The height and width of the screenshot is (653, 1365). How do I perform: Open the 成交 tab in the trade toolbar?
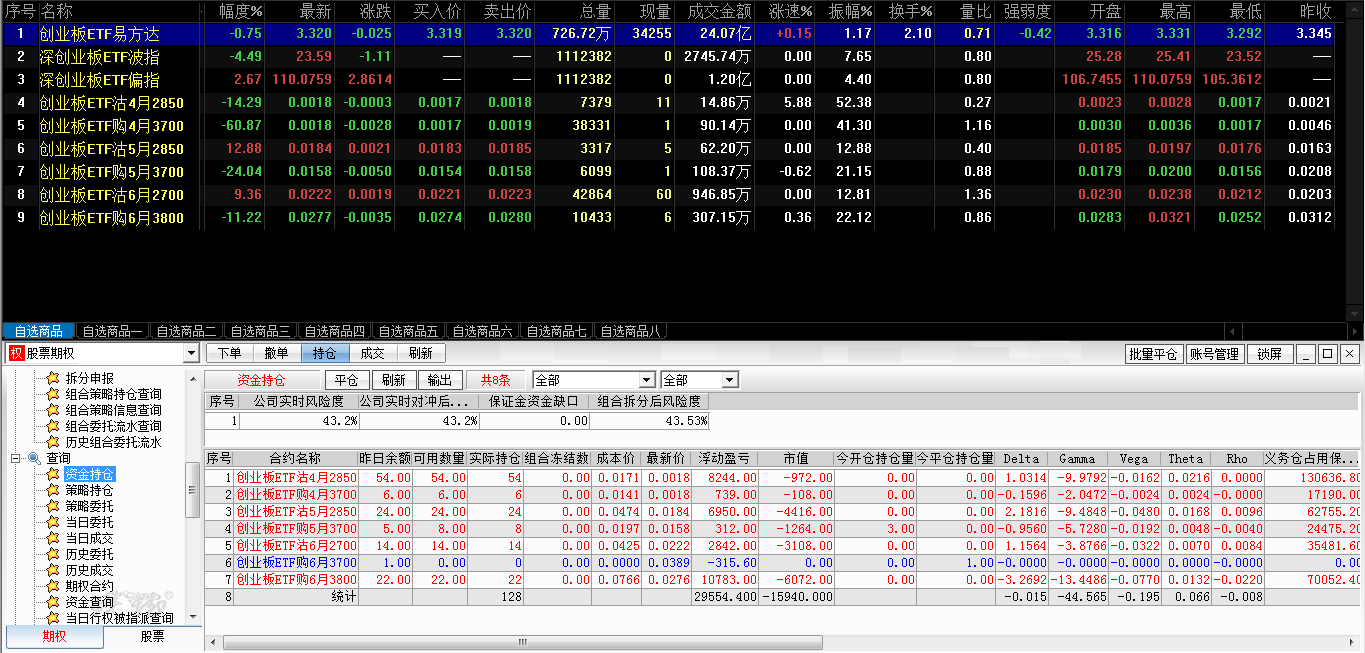[x=372, y=353]
